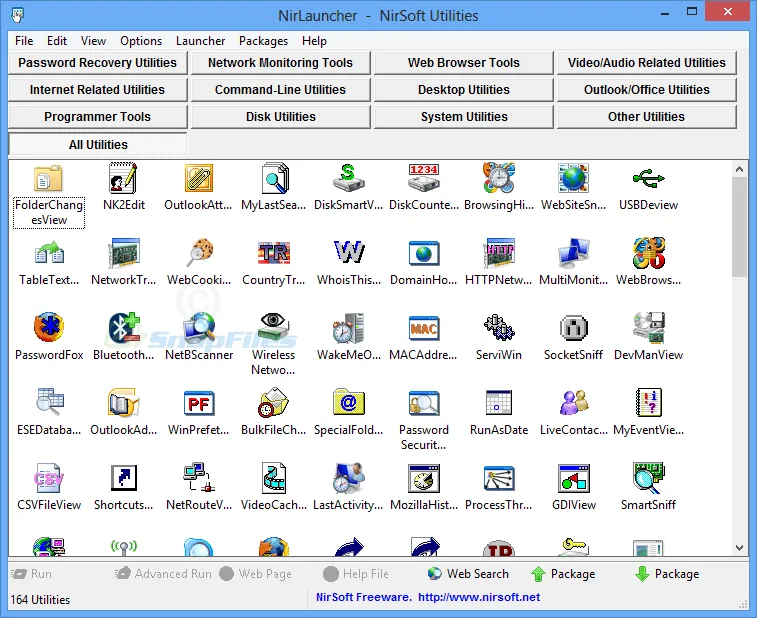Select the NK2Edit utility icon

(x=124, y=179)
